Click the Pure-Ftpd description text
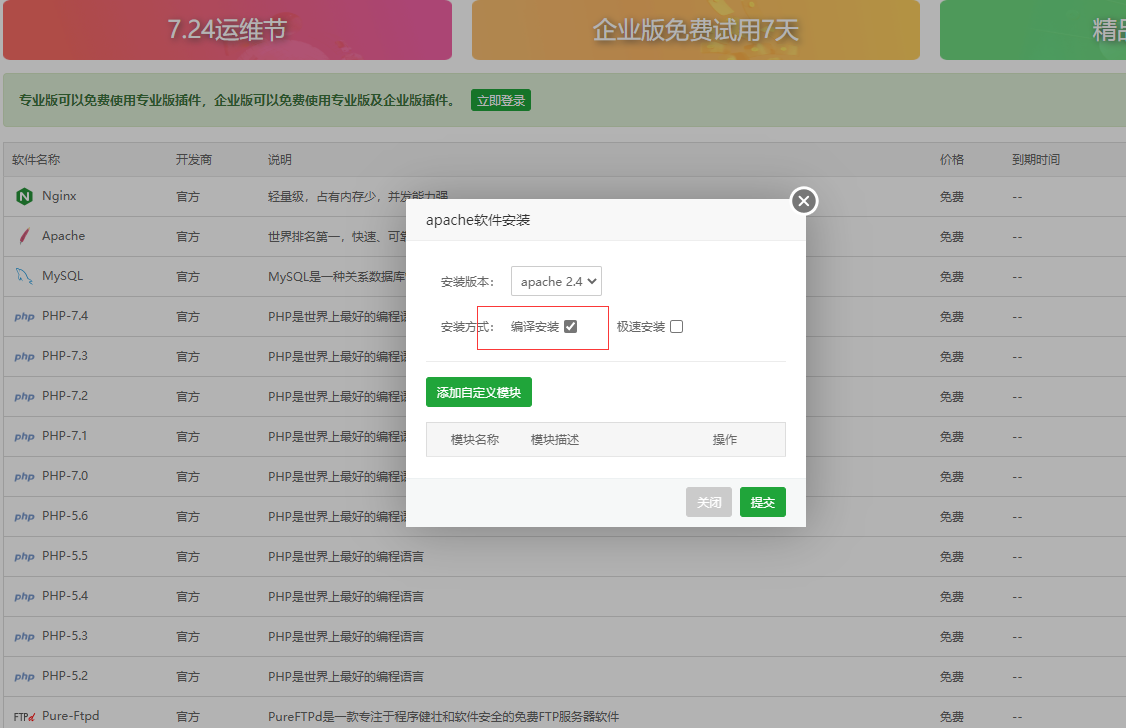 tap(443, 717)
